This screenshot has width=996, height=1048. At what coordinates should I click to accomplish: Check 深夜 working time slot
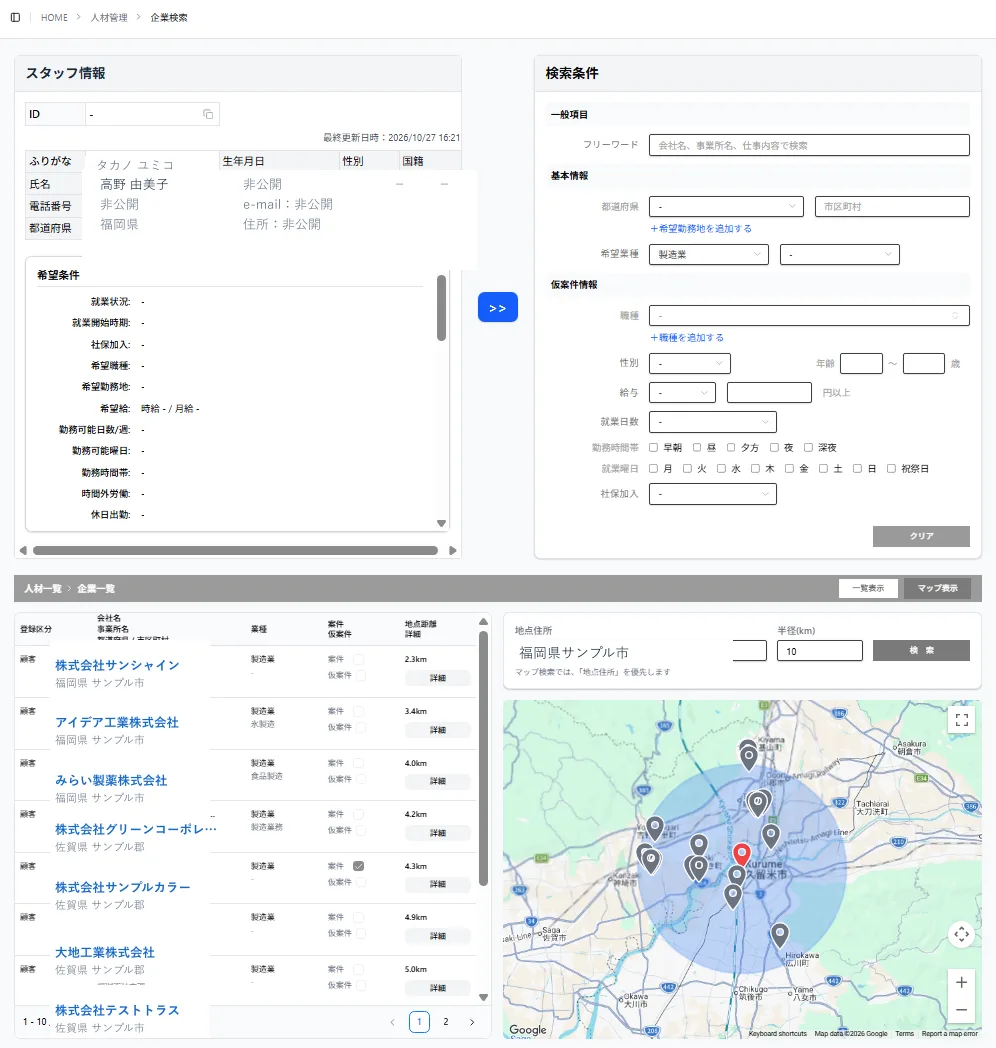808,447
